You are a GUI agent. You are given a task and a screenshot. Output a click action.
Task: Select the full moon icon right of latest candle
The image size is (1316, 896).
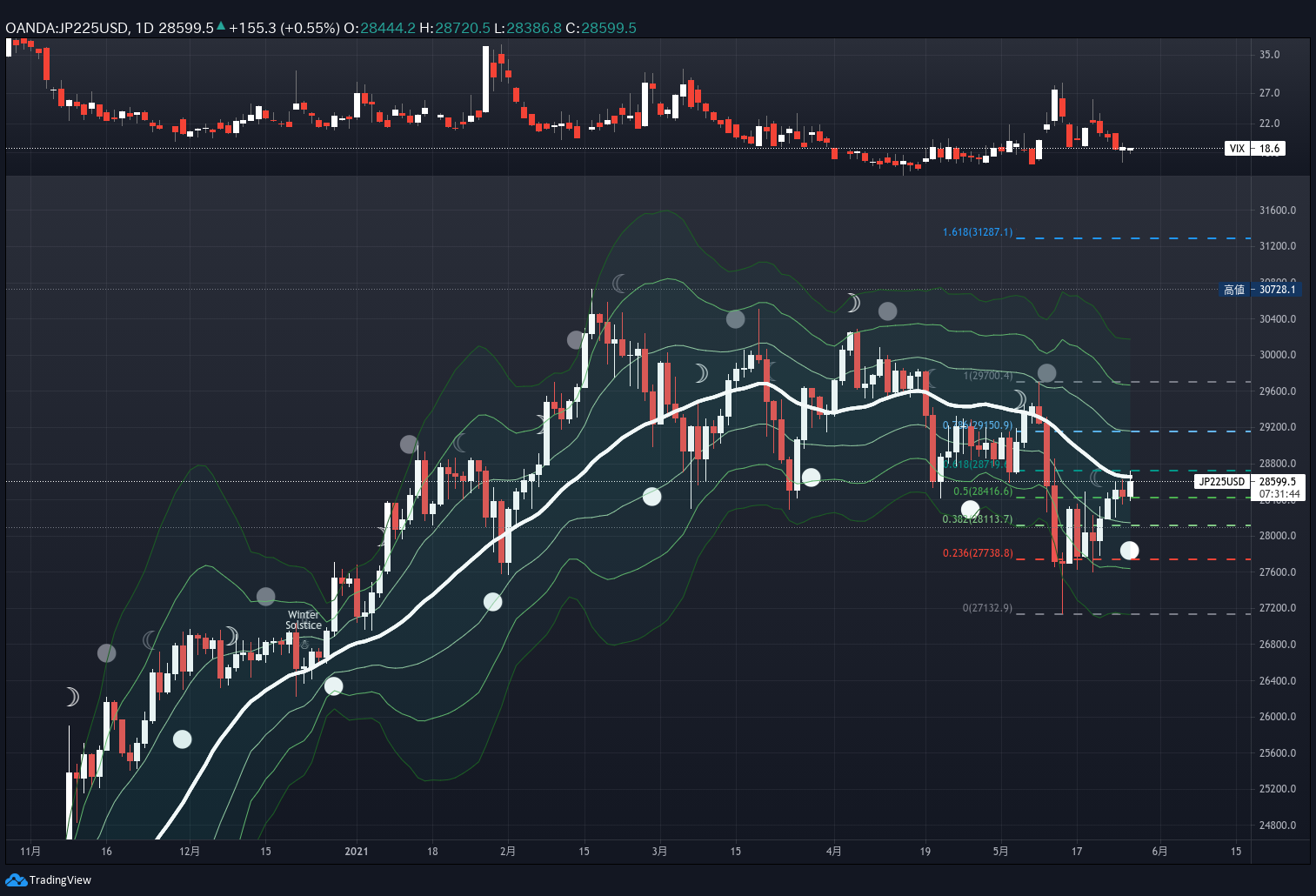point(1129,550)
